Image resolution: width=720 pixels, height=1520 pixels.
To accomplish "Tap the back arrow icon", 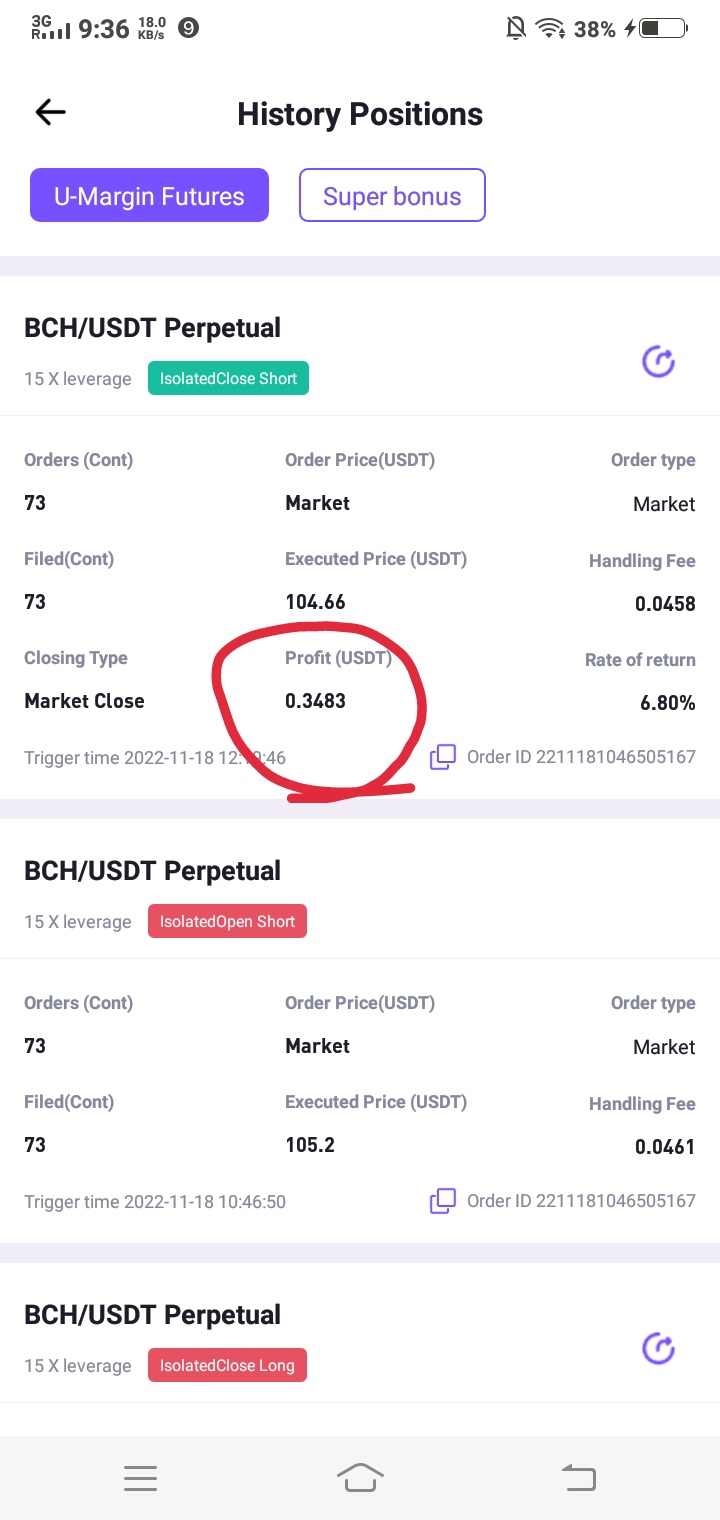I will click(50, 113).
